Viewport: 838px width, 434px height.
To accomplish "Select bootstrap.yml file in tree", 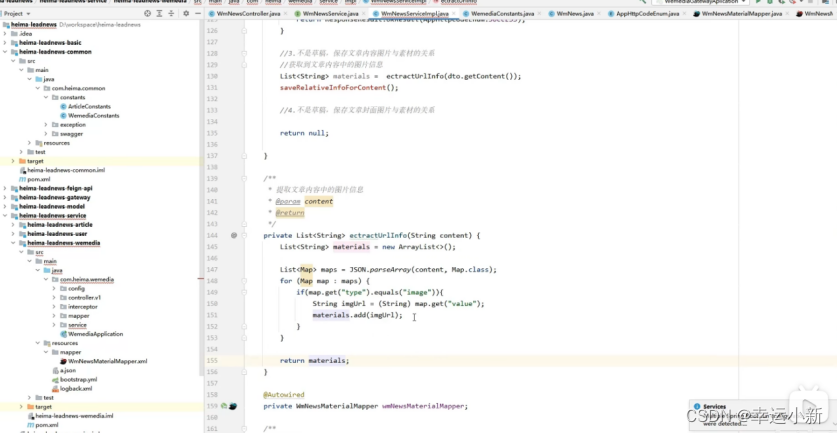I will [x=79, y=379].
